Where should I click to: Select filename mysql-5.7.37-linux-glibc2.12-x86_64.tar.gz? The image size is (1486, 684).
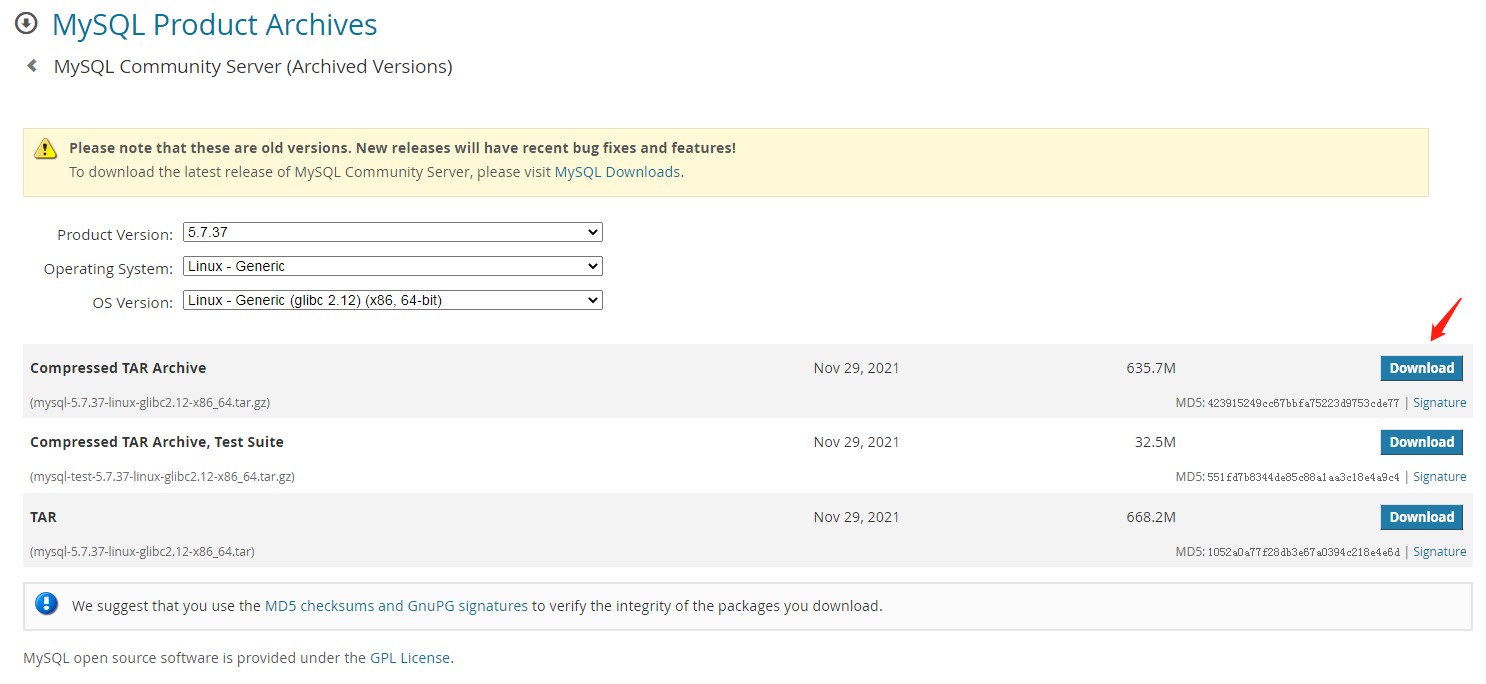[x=150, y=403]
